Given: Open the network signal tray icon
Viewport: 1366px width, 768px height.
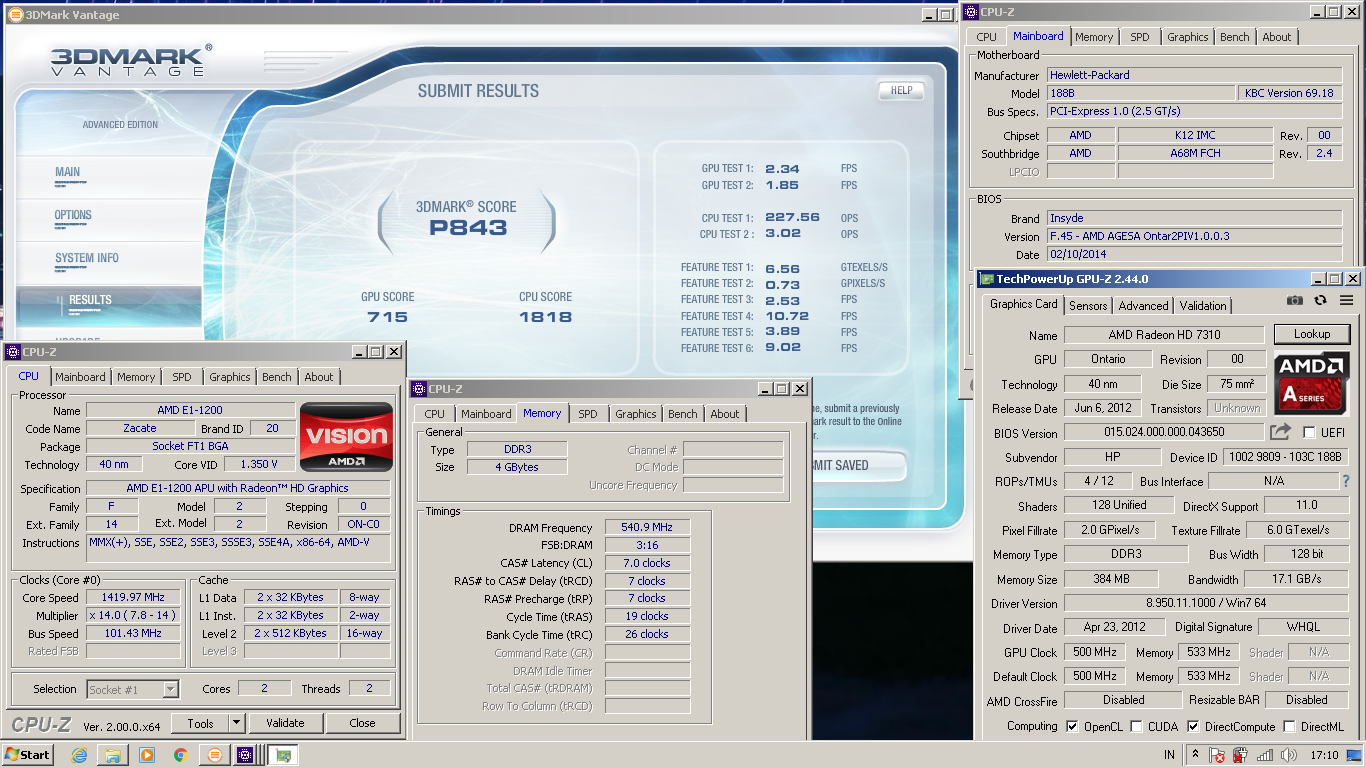Looking at the screenshot, I should (x=1265, y=755).
